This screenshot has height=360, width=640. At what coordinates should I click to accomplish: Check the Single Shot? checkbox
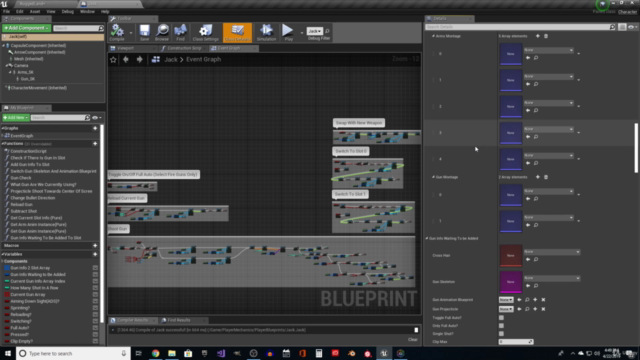(x=501, y=333)
